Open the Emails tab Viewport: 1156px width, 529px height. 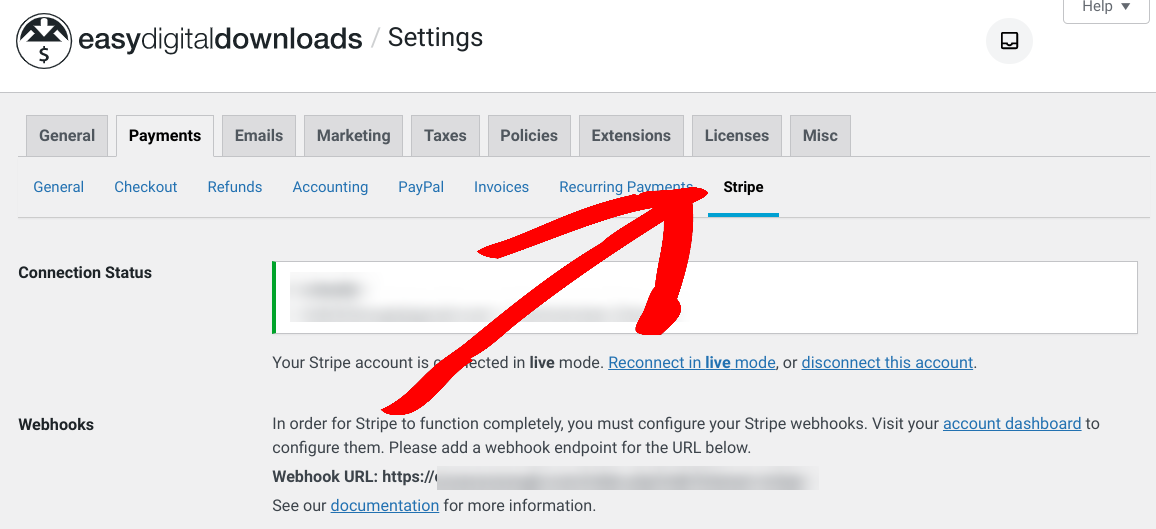pos(259,136)
